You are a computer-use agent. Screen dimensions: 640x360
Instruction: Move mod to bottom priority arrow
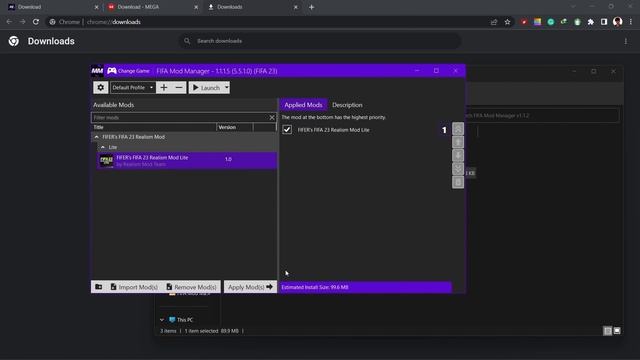(458, 169)
